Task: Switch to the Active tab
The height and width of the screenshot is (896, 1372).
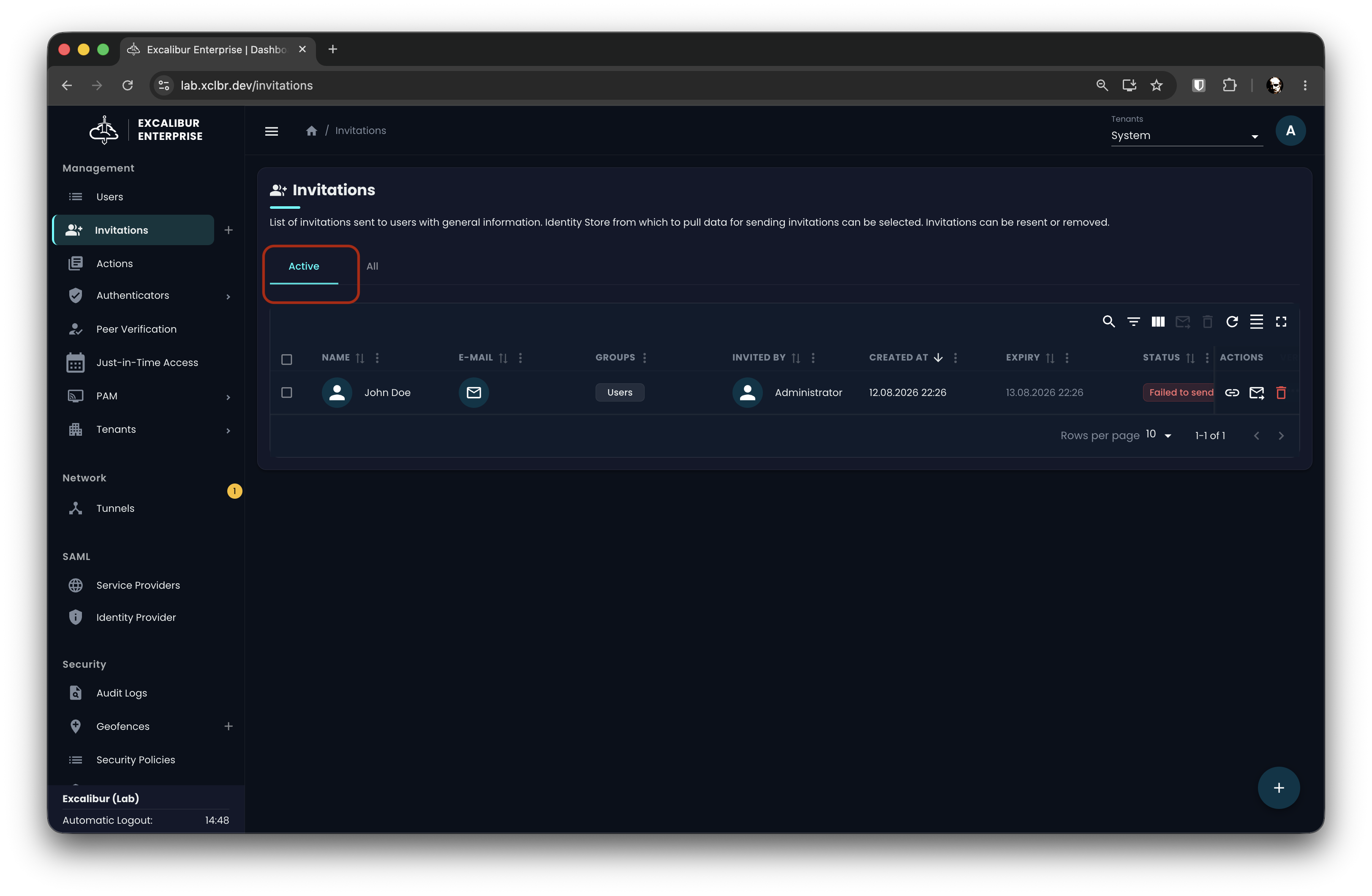Action: coord(304,266)
